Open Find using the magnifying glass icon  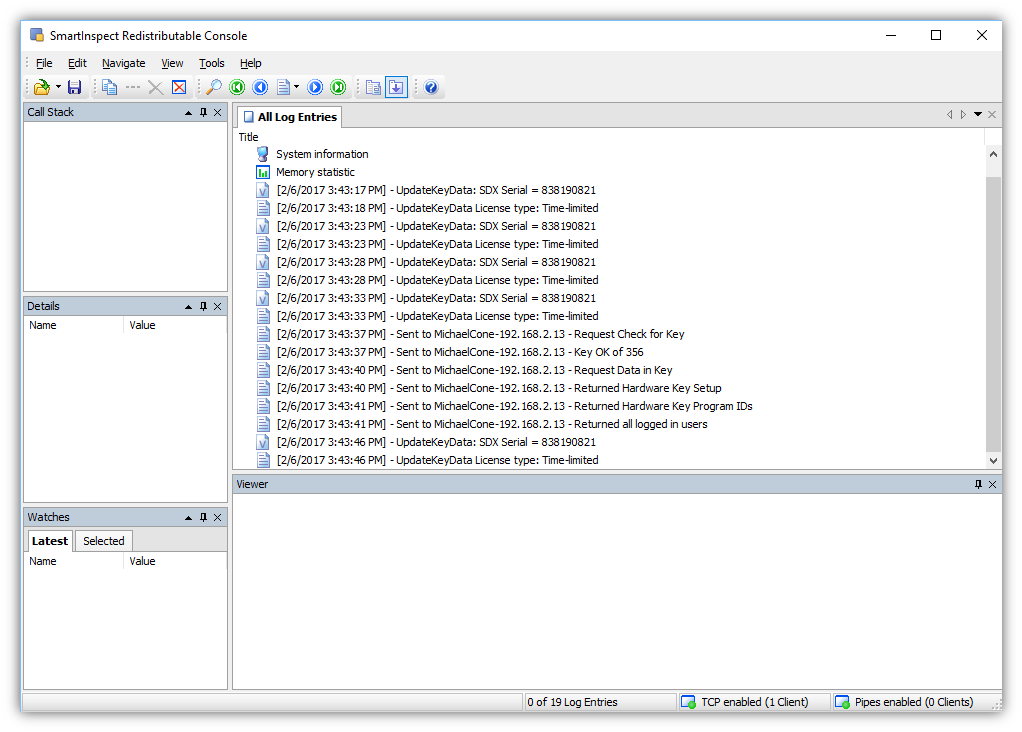tap(213, 88)
